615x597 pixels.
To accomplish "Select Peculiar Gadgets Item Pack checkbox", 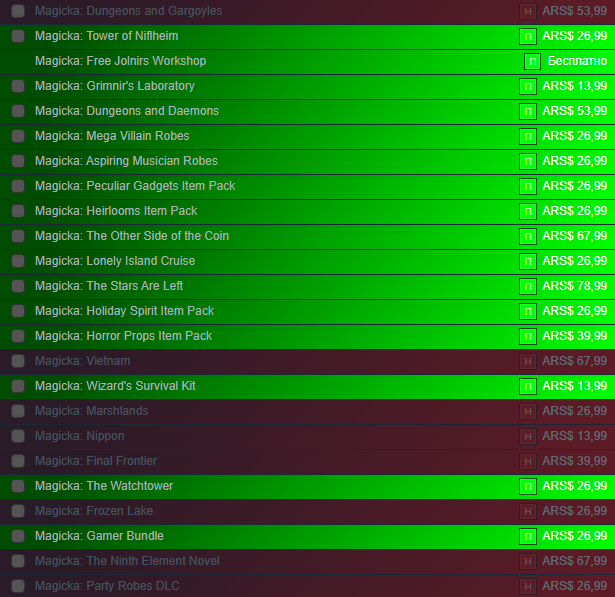I will click(18, 186).
